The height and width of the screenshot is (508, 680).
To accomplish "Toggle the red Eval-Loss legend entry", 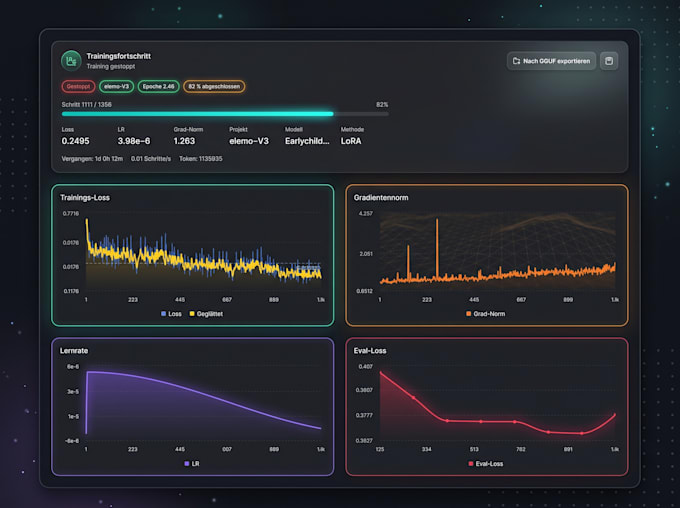I will [486, 464].
